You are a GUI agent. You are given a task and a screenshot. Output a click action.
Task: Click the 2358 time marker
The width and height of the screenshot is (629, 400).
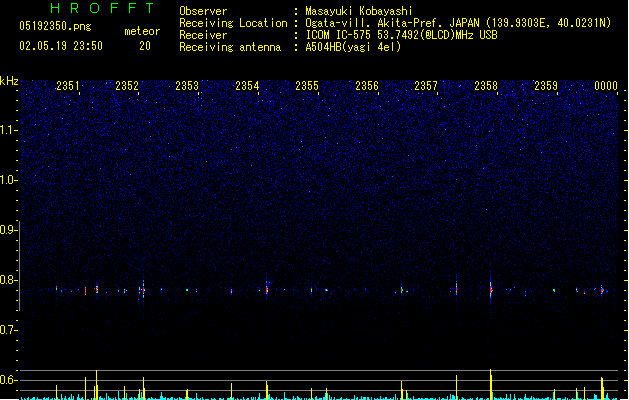pos(486,86)
